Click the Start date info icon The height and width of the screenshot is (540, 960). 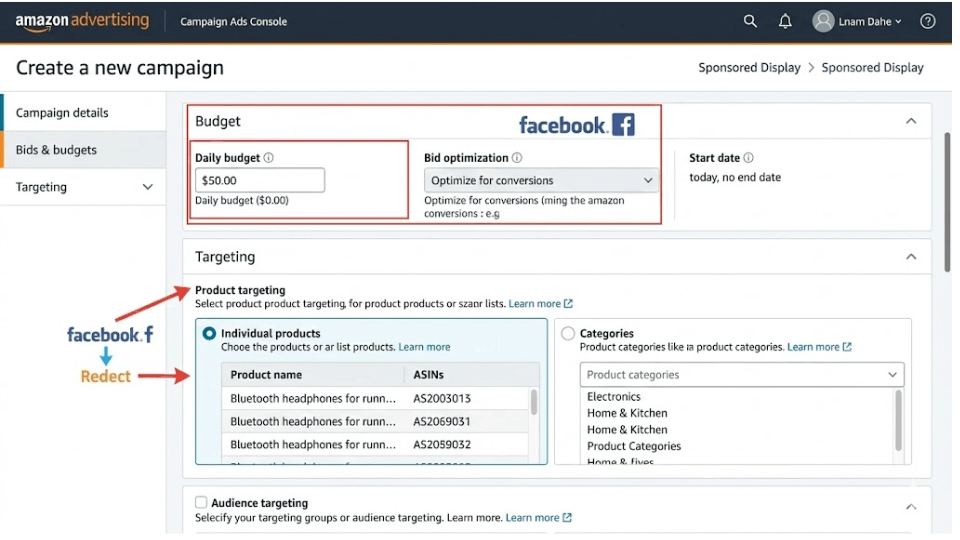click(749, 158)
